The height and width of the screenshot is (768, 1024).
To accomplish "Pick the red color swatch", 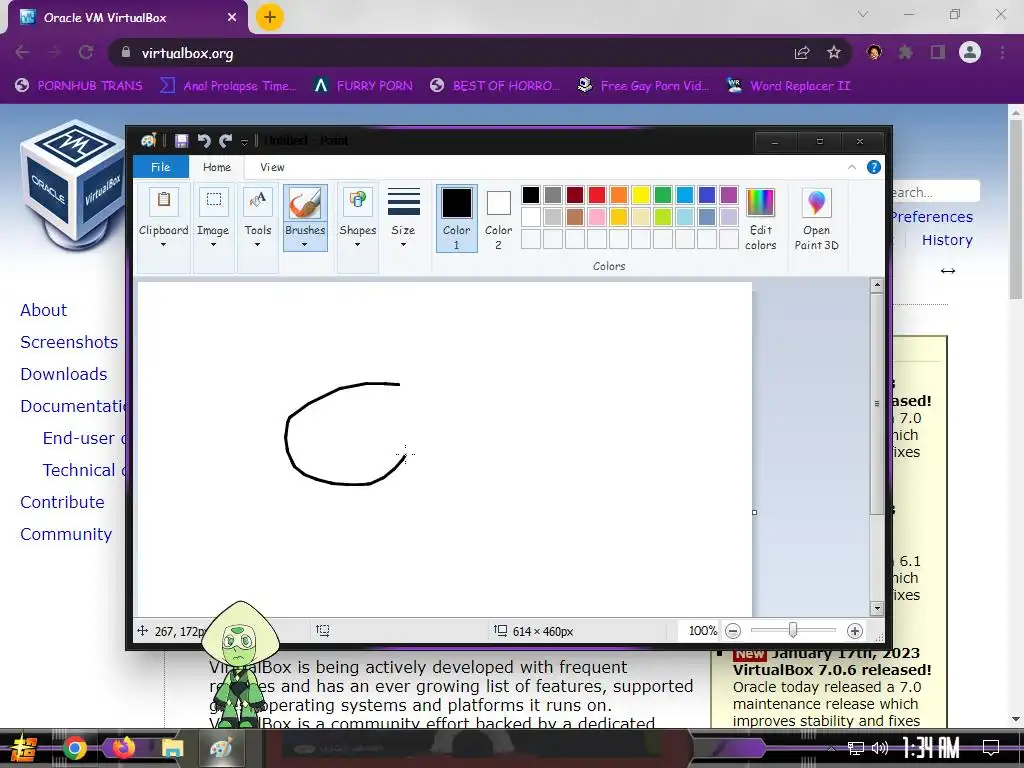I will click(597, 195).
